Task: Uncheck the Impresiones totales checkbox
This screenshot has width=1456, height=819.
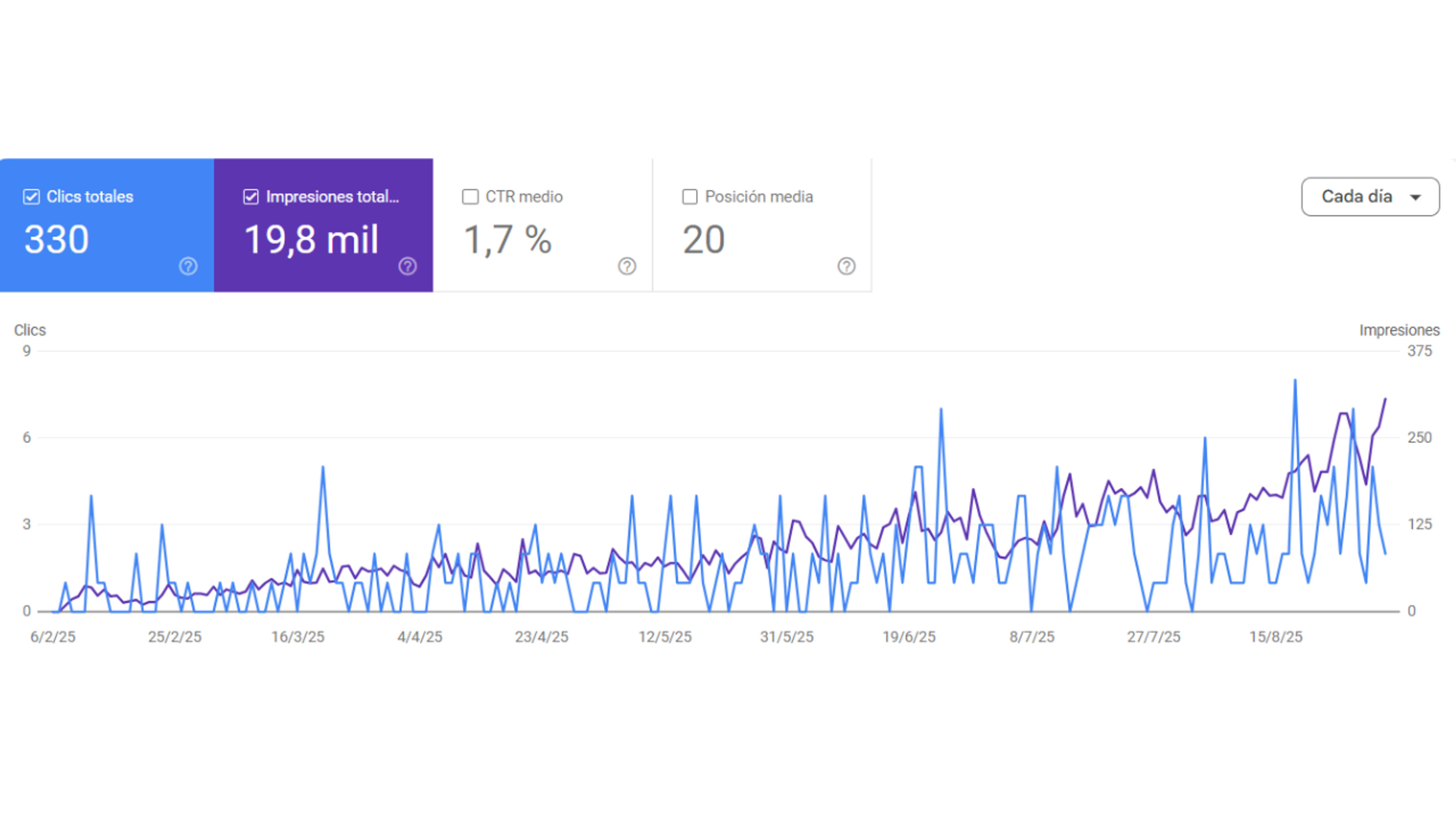Action: tap(251, 197)
